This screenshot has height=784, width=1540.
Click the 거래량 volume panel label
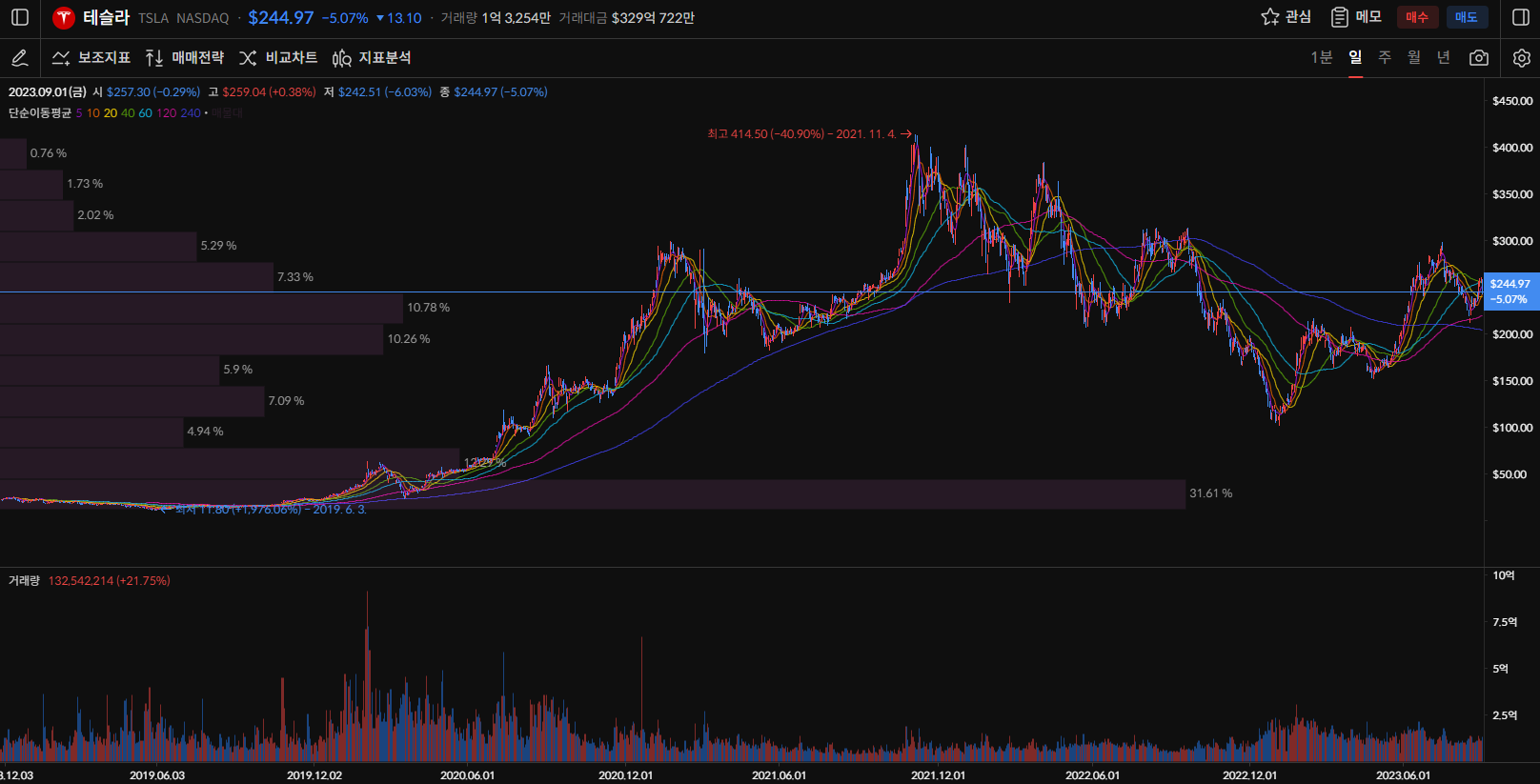[25, 581]
